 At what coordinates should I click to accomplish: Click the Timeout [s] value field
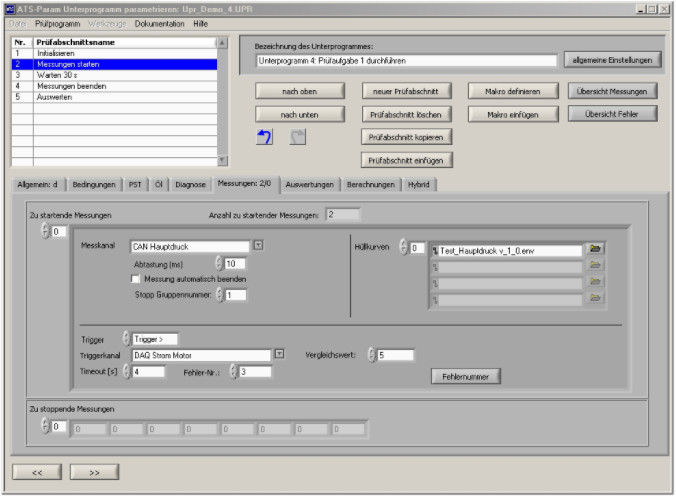click(149, 372)
